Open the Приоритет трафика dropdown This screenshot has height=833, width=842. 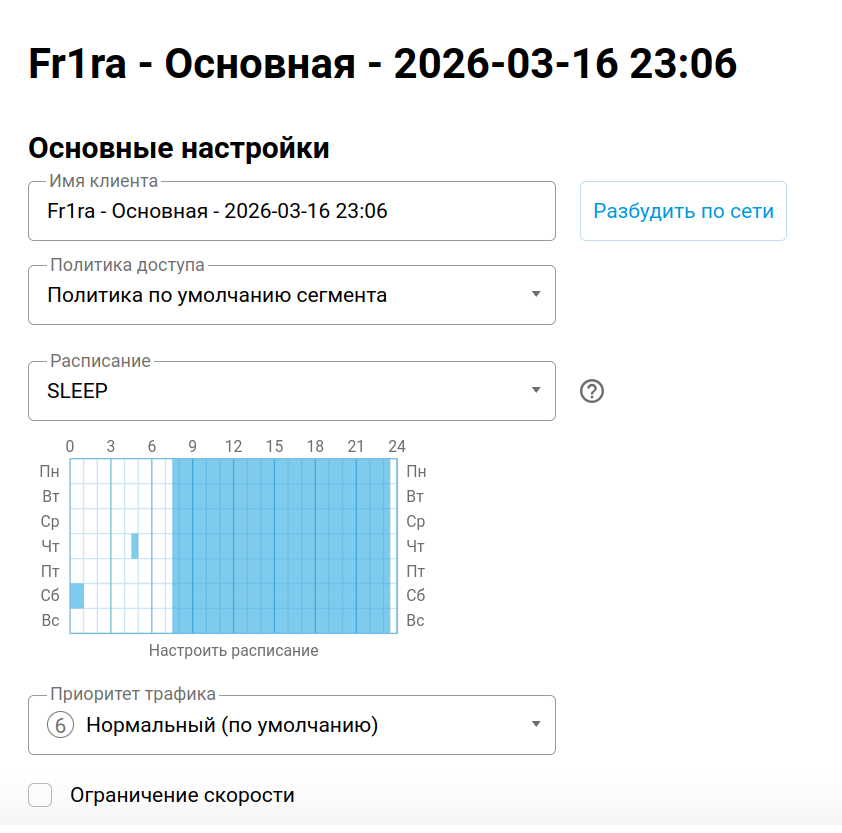click(x=291, y=725)
